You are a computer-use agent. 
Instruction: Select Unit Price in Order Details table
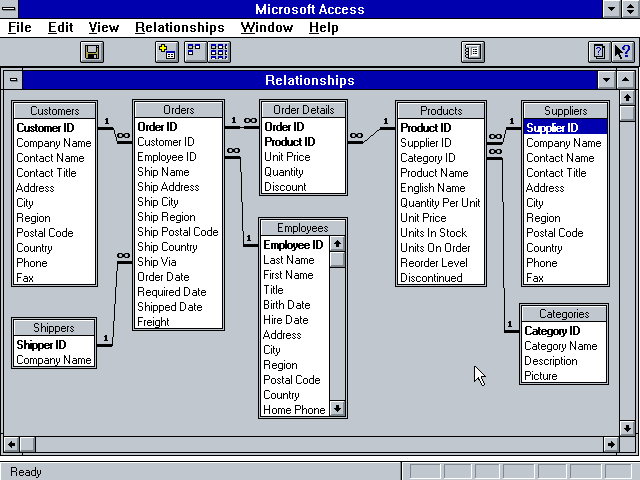(x=287, y=157)
